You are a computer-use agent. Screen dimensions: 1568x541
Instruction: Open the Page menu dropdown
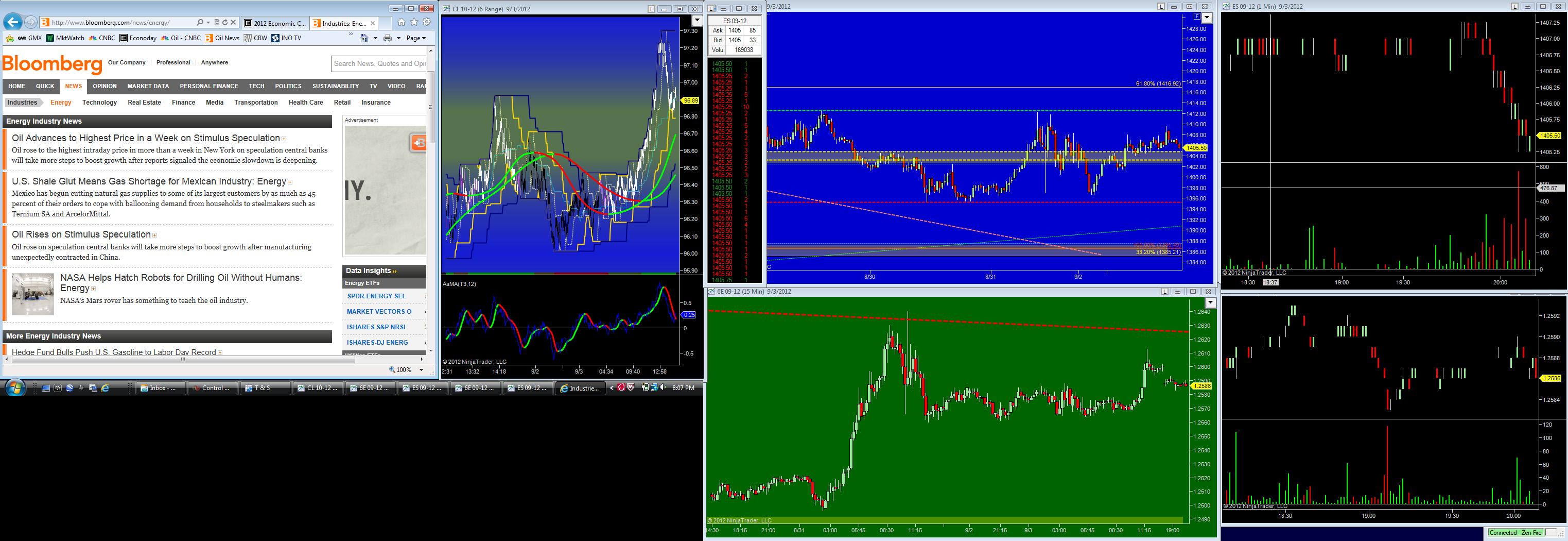[x=416, y=38]
